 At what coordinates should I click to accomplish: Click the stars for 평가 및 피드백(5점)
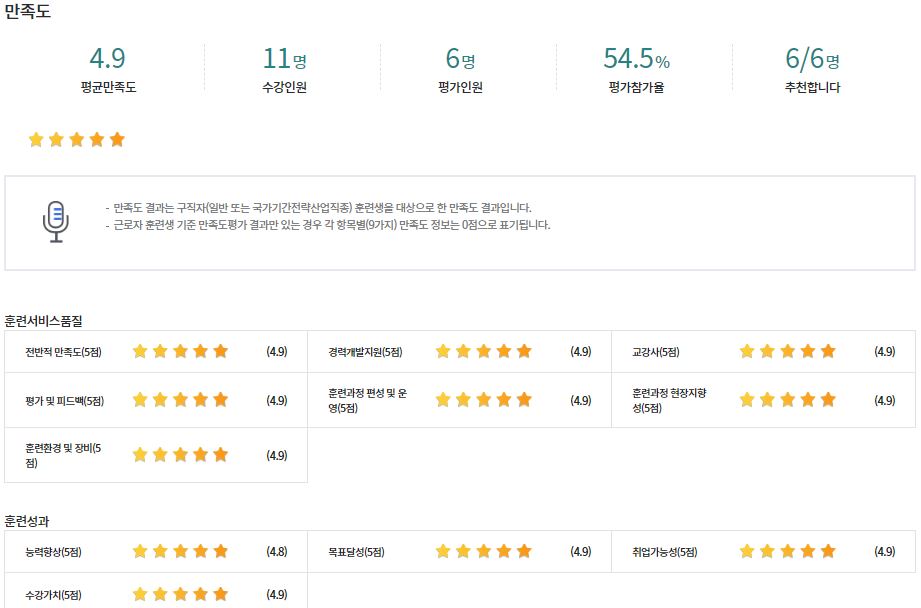[x=180, y=400]
